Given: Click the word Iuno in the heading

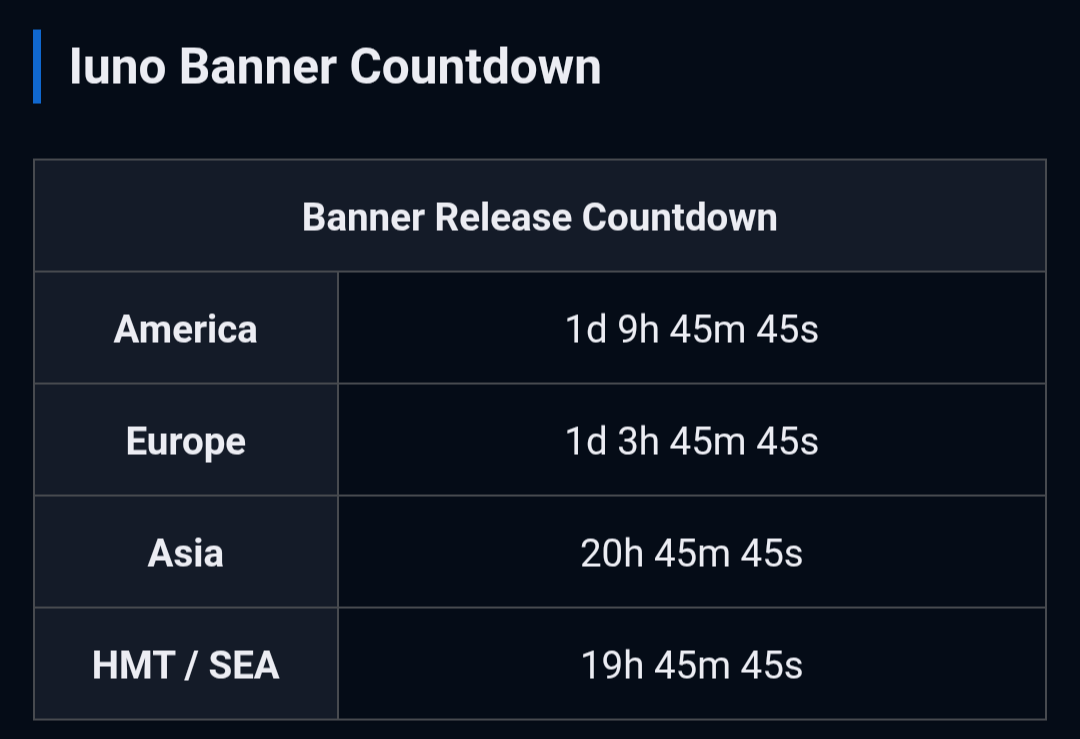Looking at the screenshot, I should click(118, 67).
